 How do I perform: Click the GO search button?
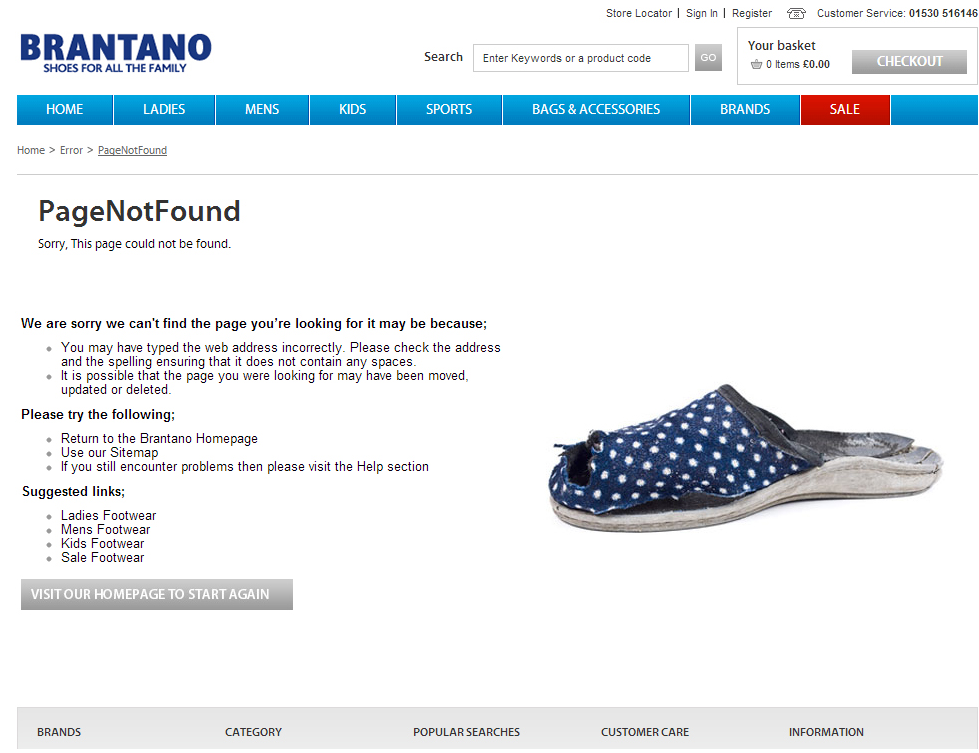[x=708, y=57]
